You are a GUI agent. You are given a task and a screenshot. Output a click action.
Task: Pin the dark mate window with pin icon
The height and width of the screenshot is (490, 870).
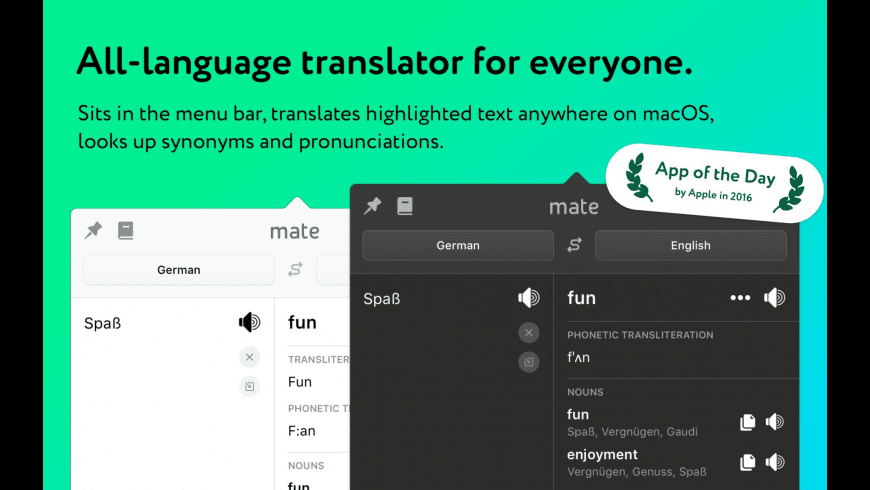pos(372,206)
